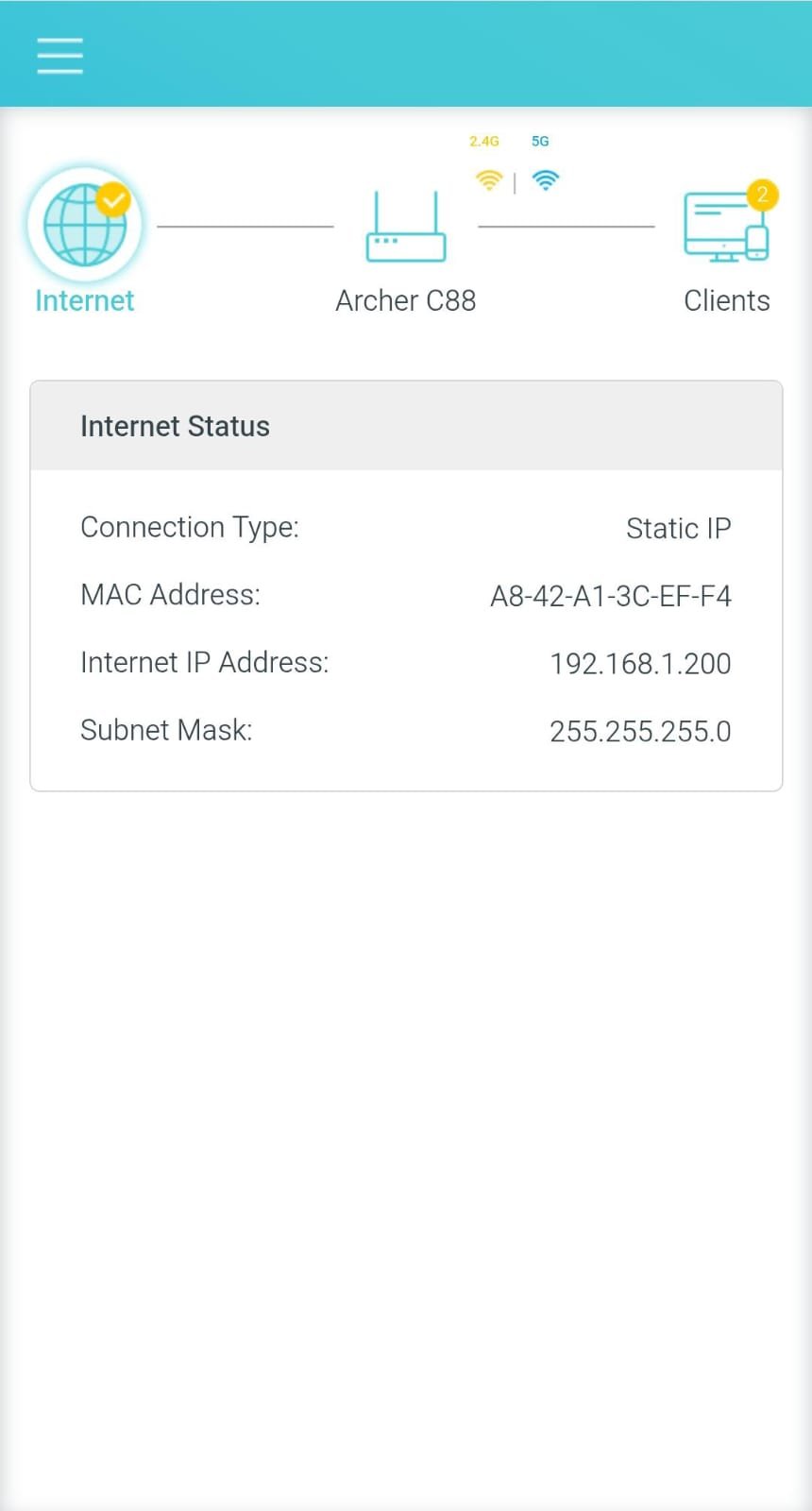This screenshot has height=1511, width=812.
Task: Open the hamburger menu
Action: coord(59,56)
